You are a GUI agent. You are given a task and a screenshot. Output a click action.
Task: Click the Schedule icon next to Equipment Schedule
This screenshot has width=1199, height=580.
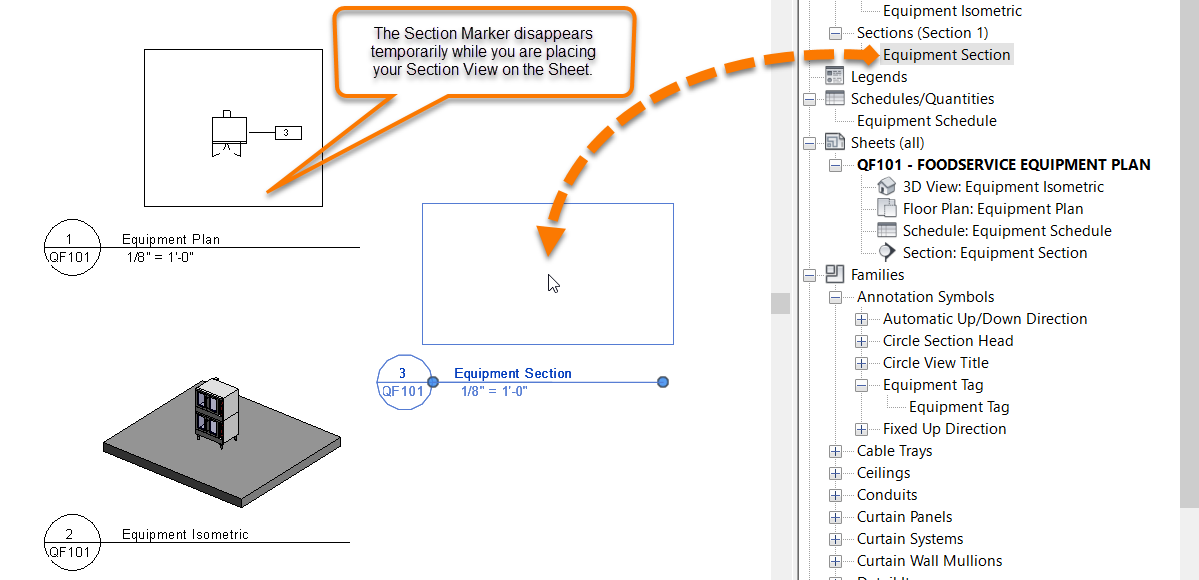887,230
